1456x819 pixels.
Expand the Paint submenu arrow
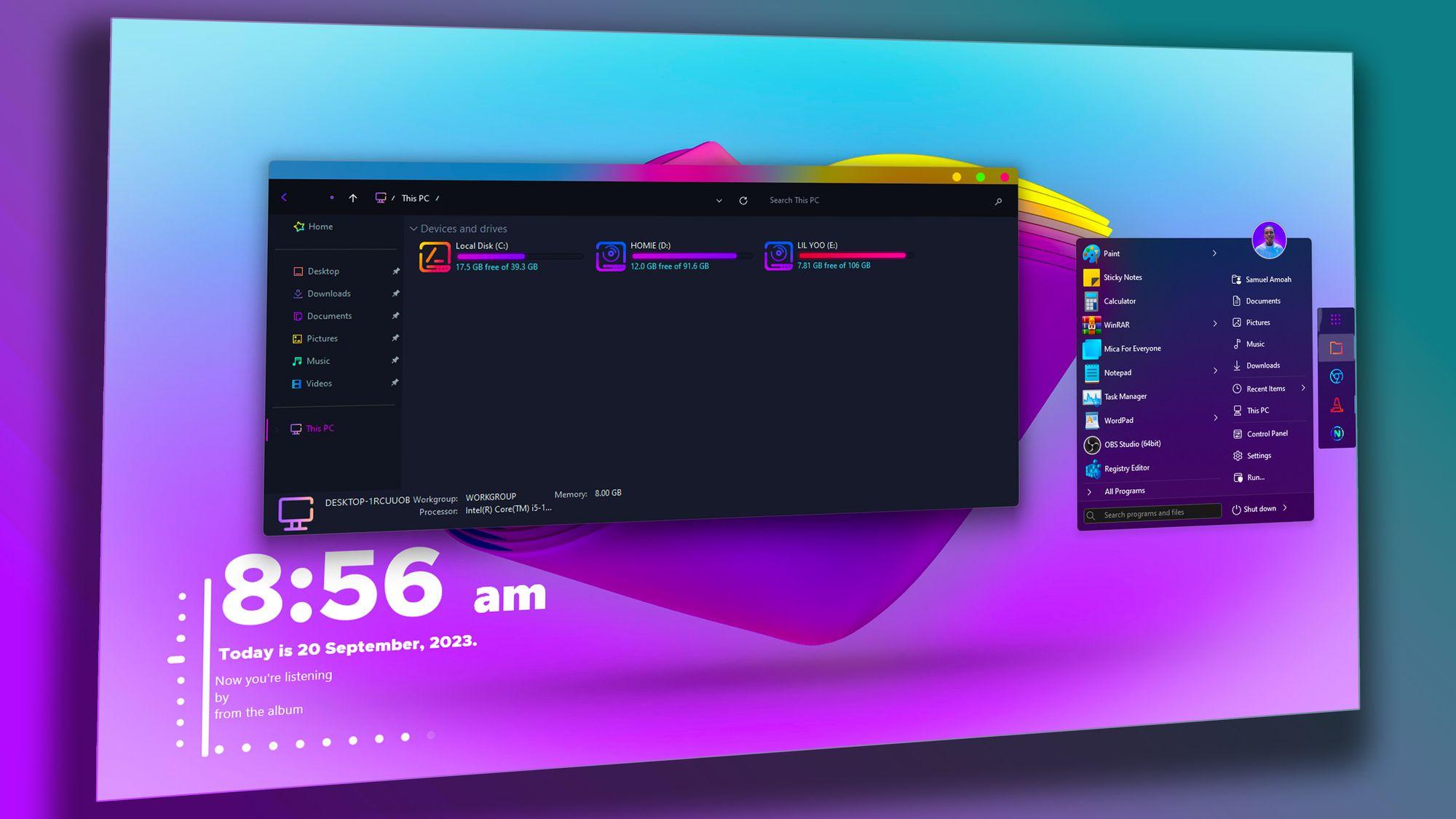coord(1214,253)
